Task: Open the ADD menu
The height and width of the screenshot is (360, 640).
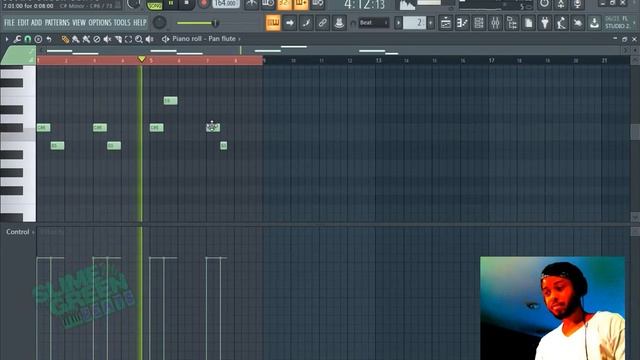Action: pyautogui.click(x=36, y=22)
